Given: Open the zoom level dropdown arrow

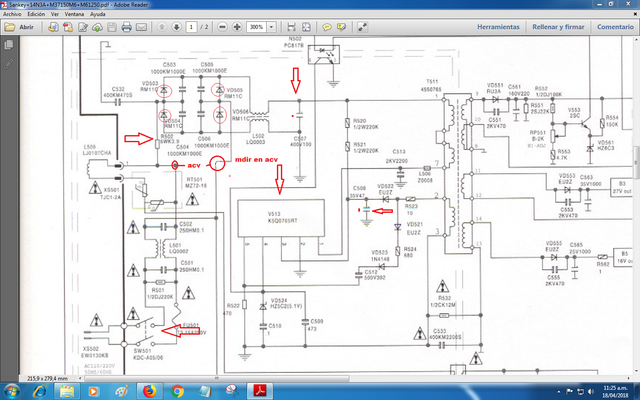Looking at the screenshot, I should tap(272, 27).
